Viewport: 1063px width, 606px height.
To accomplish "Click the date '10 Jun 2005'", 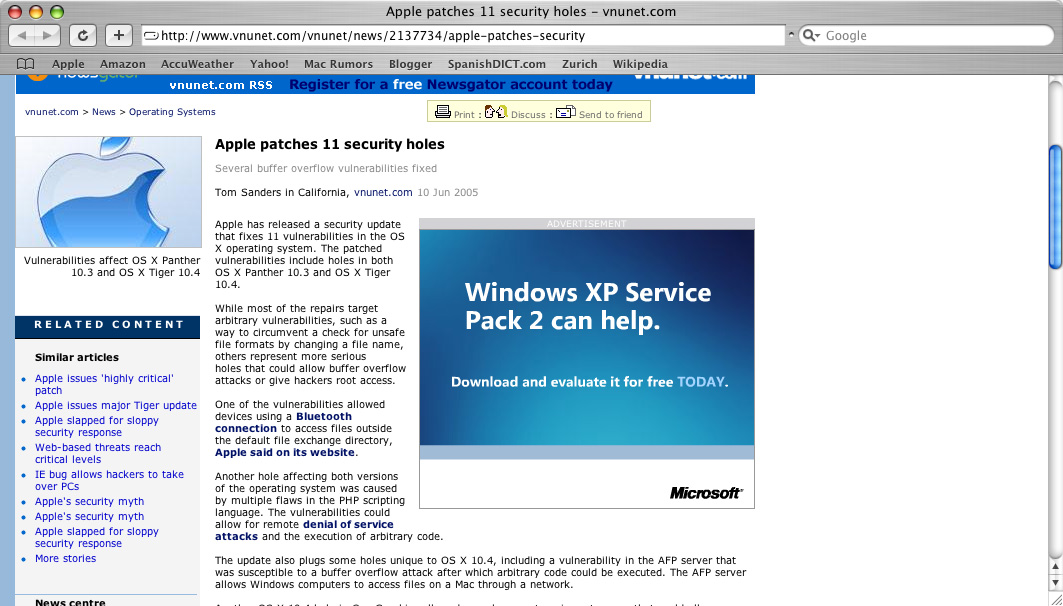I will [447, 193].
